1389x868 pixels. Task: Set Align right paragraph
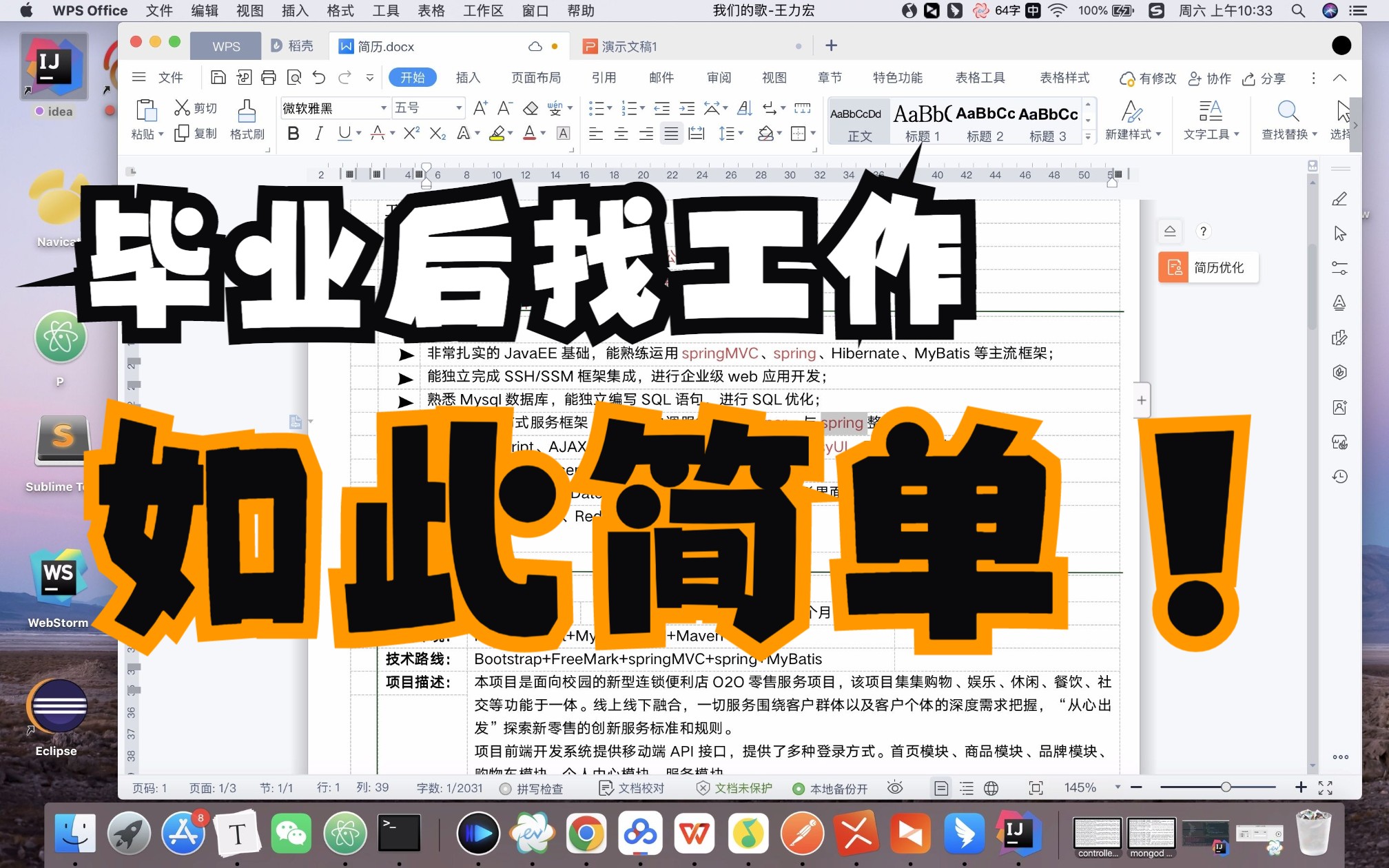[646, 134]
